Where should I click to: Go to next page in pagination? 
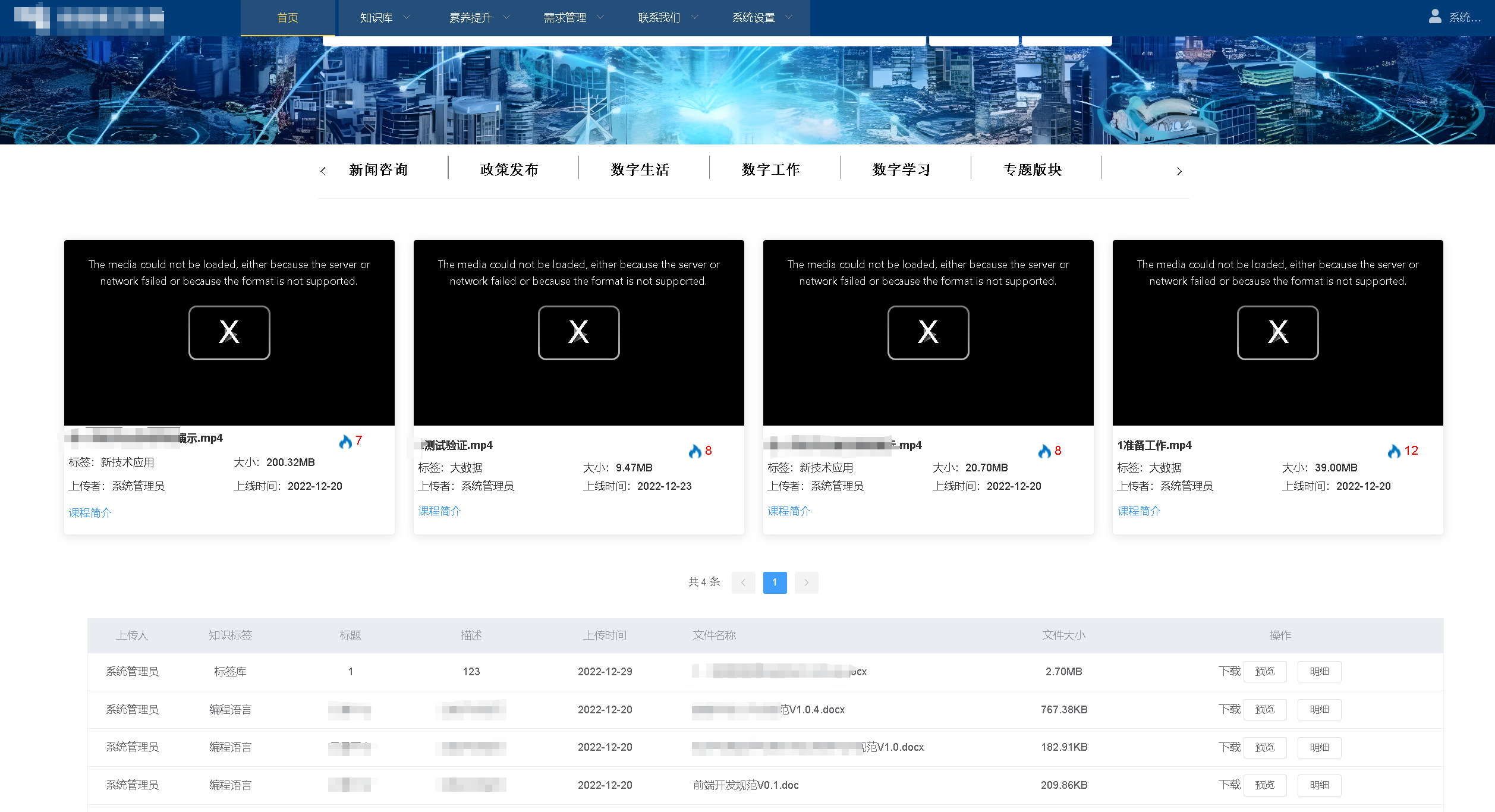click(806, 583)
